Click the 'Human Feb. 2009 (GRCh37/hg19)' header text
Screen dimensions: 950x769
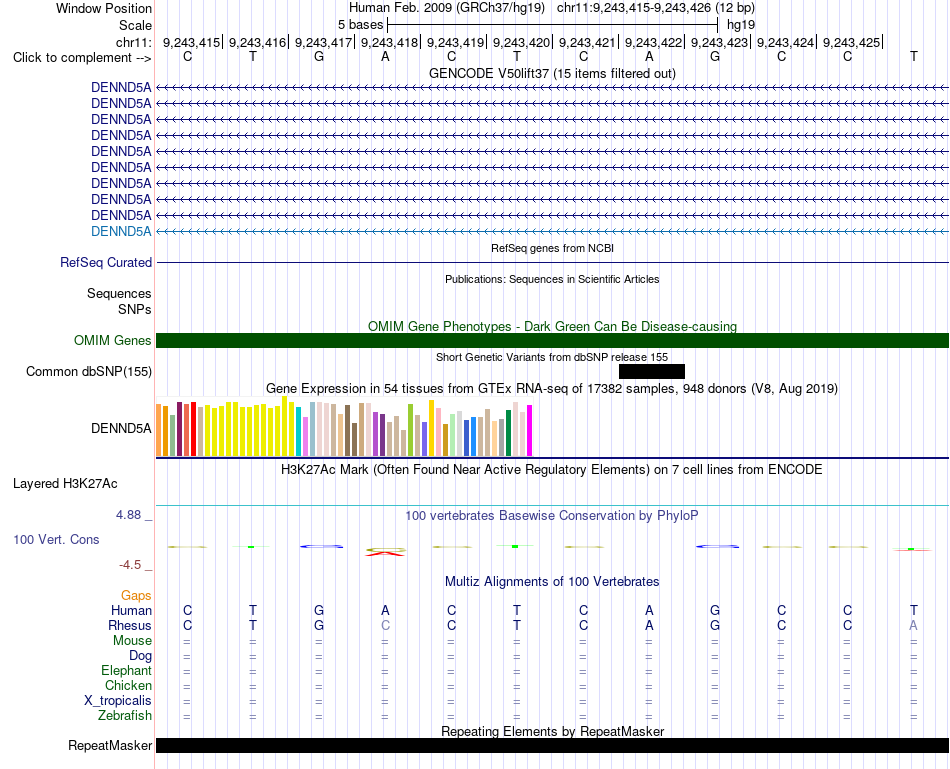pyautogui.click(x=447, y=8)
